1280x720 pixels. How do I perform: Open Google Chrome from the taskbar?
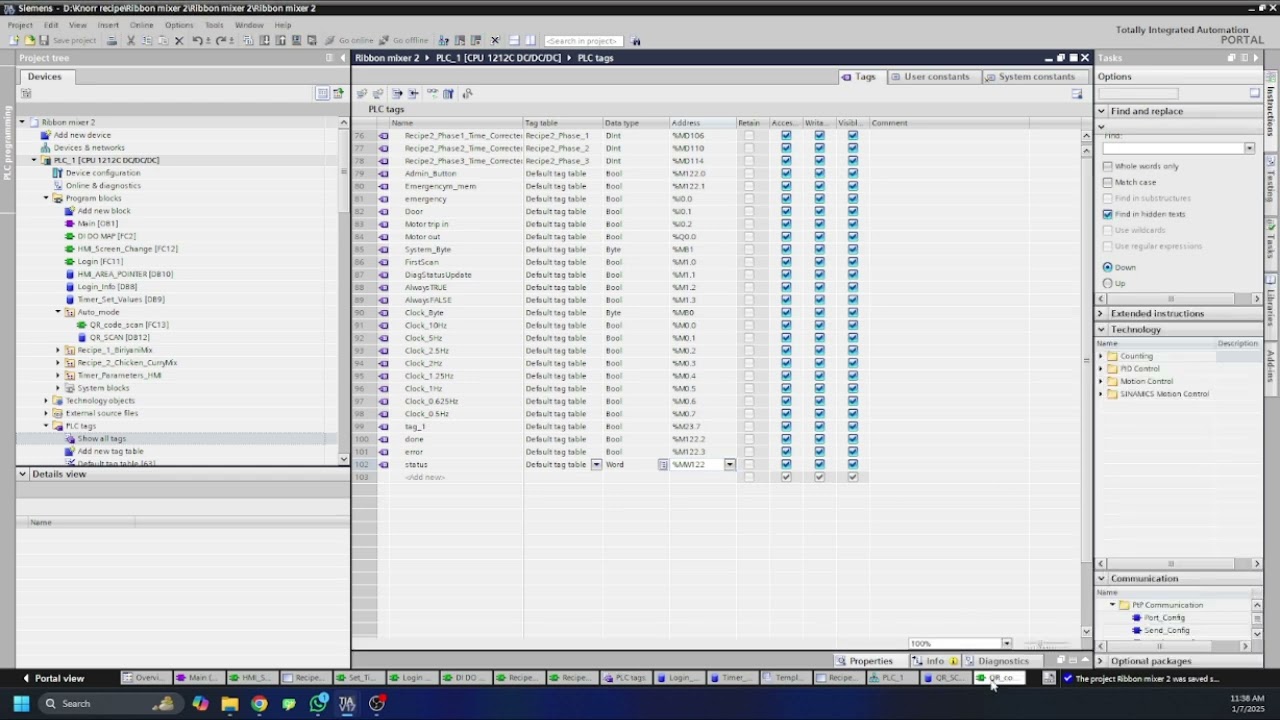tap(259, 704)
